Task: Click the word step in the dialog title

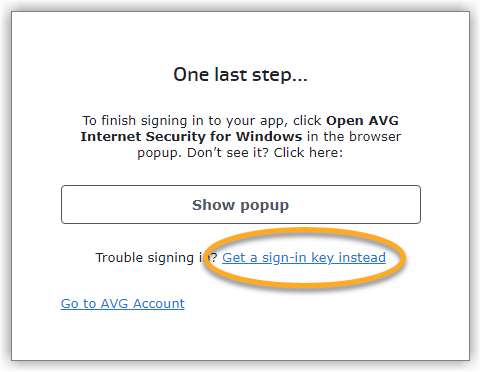Action: pyautogui.click(x=272, y=75)
